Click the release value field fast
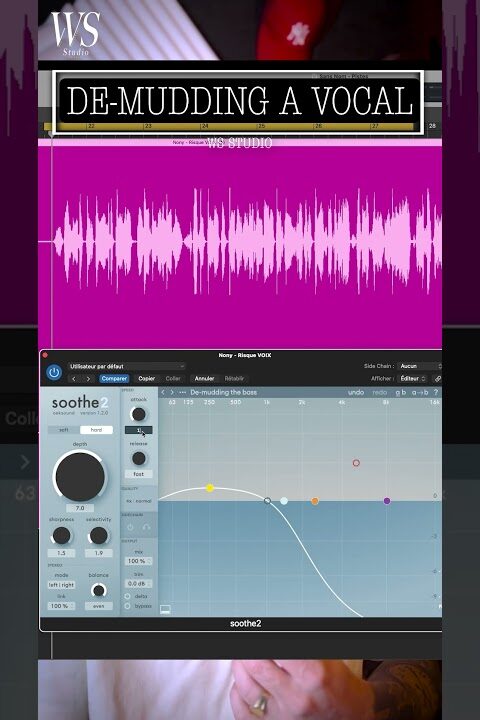 click(139, 474)
